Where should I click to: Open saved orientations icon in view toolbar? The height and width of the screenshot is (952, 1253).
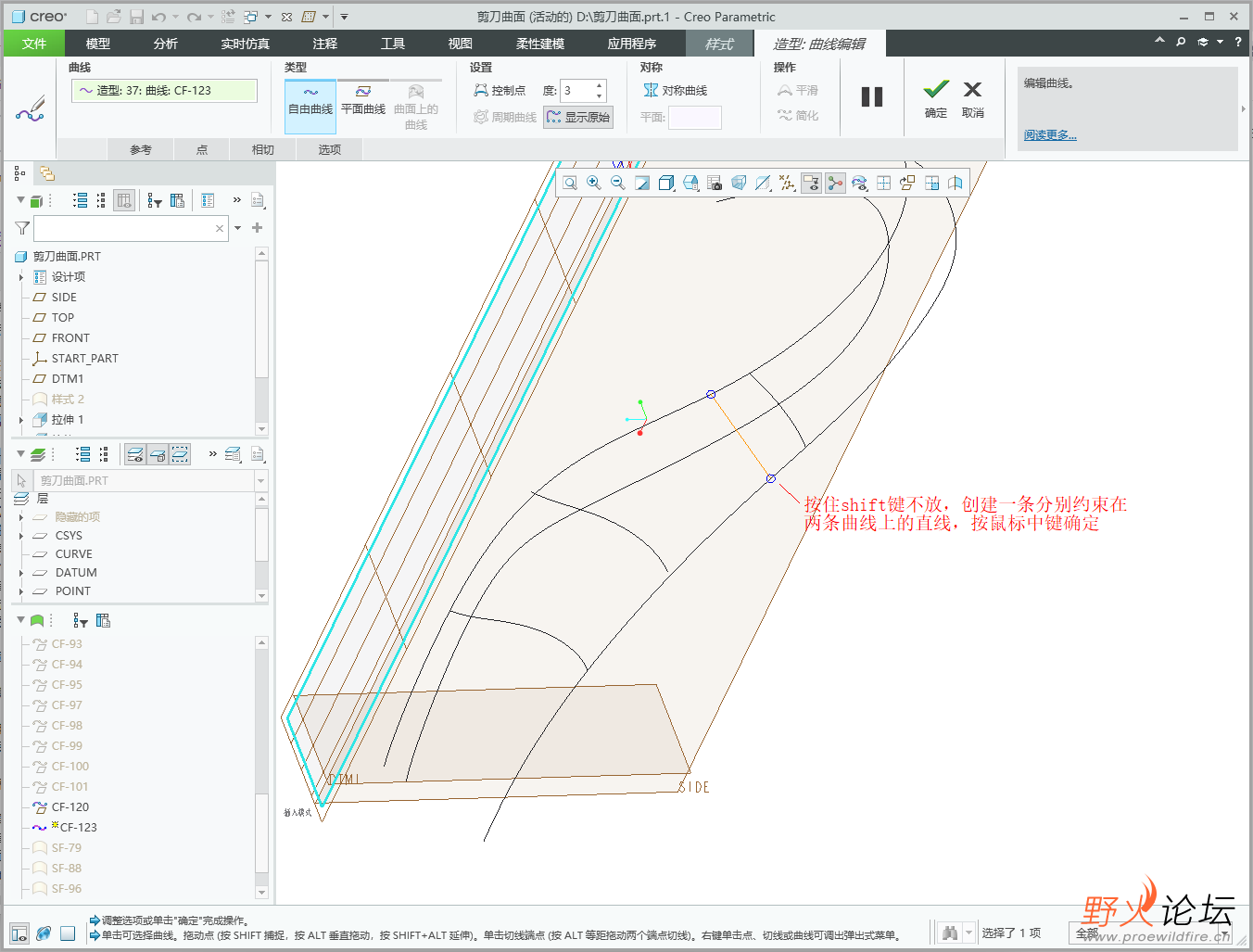click(690, 183)
